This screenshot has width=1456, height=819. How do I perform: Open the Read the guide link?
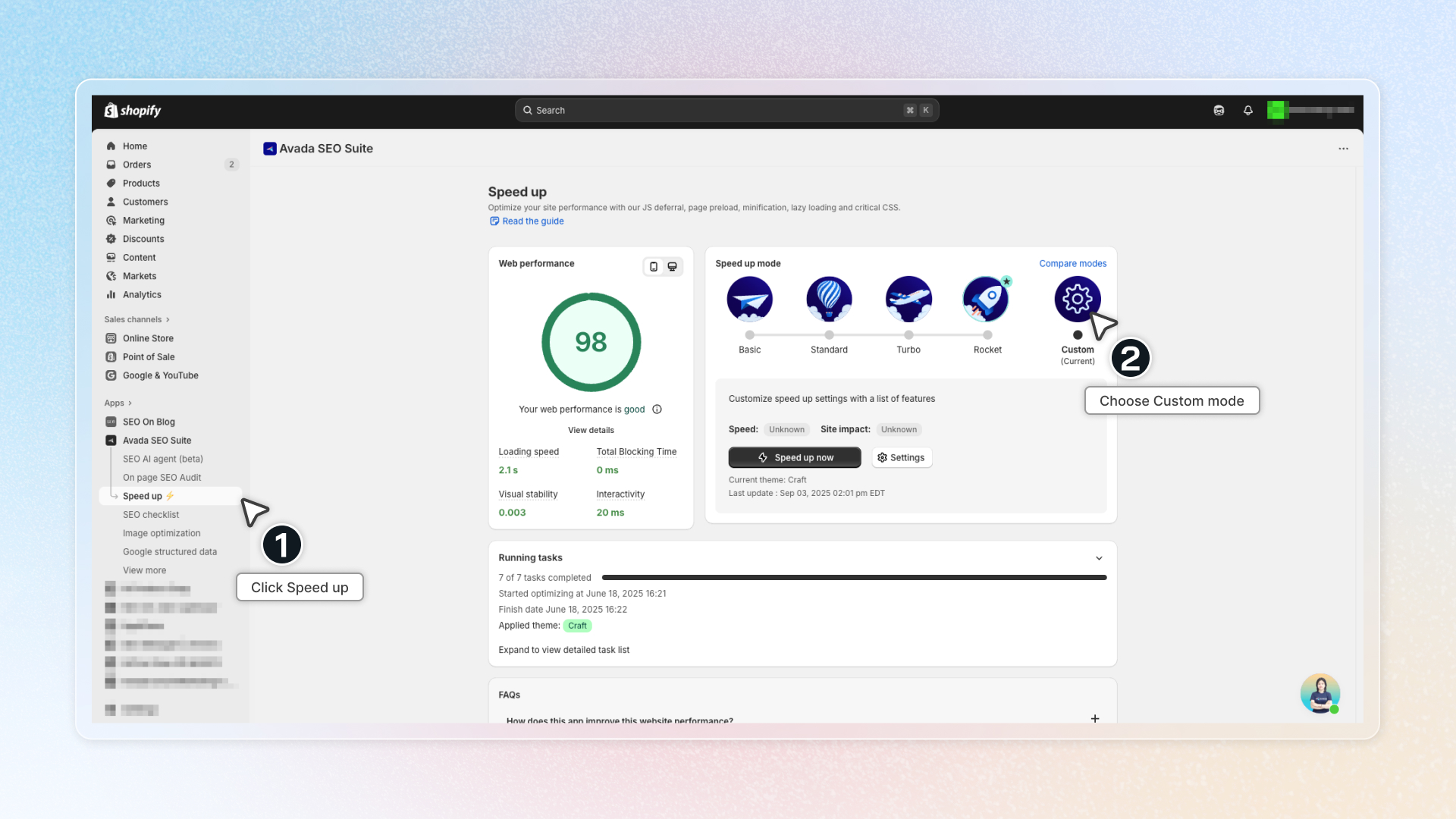tap(532, 221)
